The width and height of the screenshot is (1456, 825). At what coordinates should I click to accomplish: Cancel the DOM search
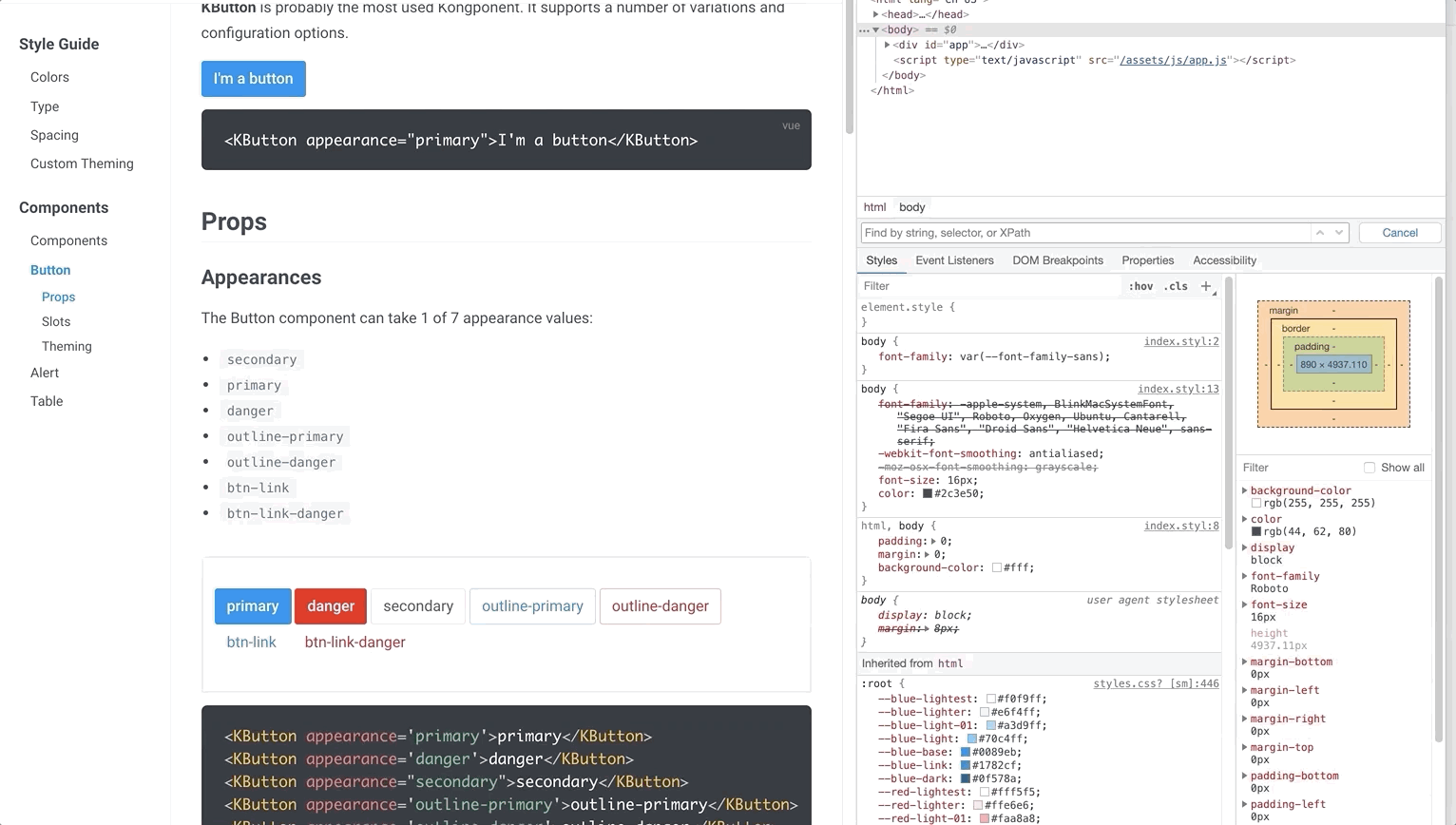pos(1400,233)
